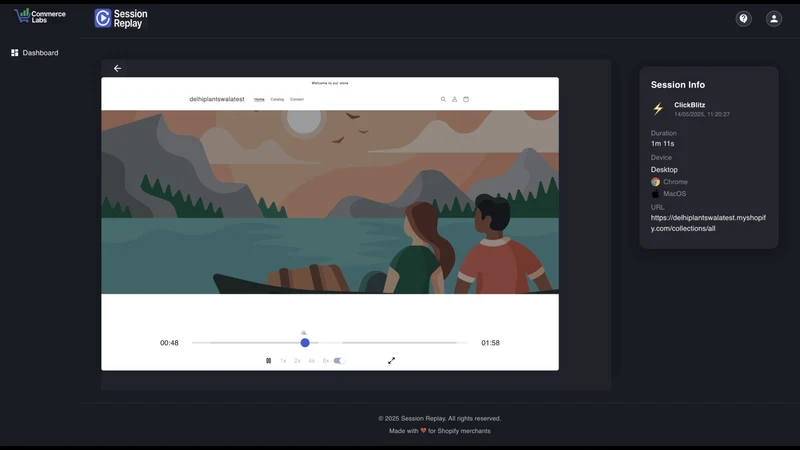Pause the session replay playback
Screen dimensions: 800x450
pyautogui.click(x=268, y=361)
